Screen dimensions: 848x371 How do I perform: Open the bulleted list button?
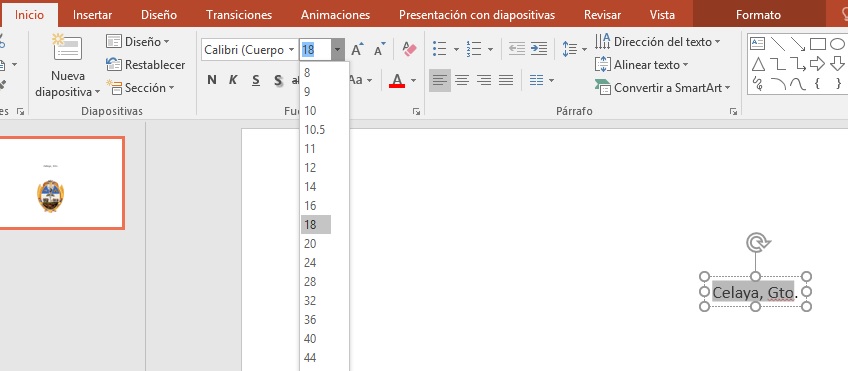(x=439, y=50)
